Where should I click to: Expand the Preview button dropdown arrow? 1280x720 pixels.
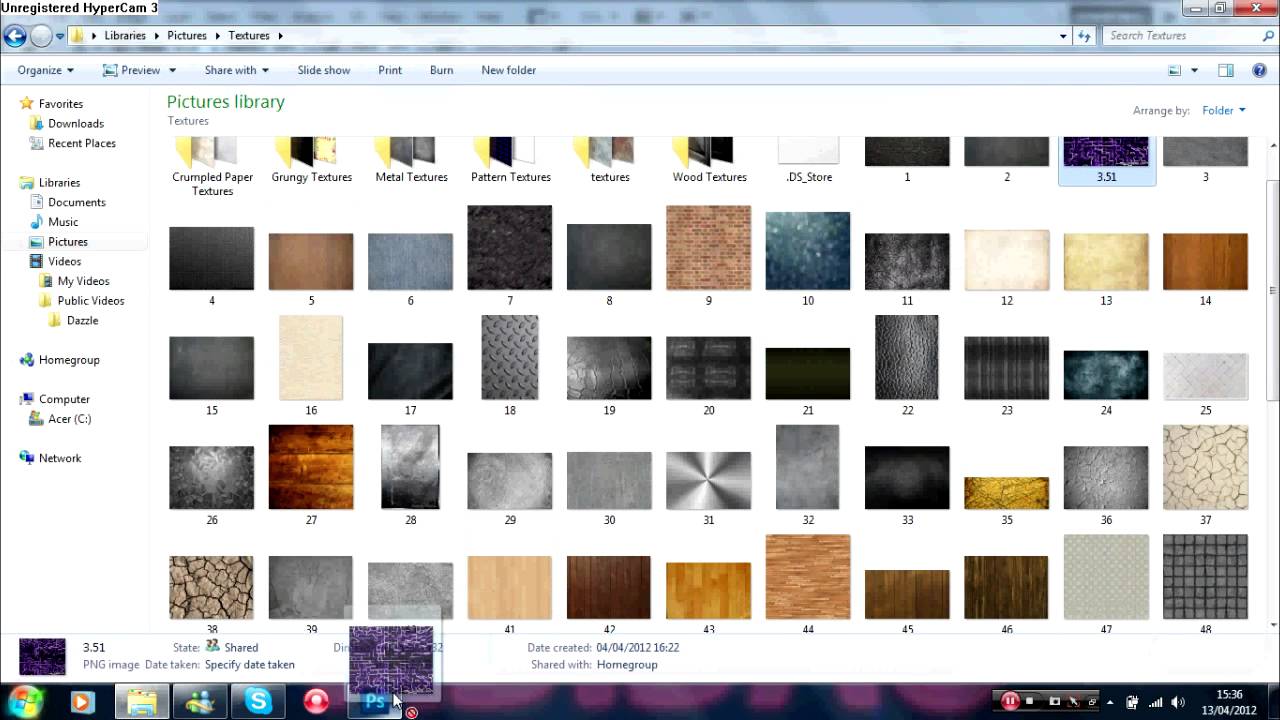pos(172,70)
